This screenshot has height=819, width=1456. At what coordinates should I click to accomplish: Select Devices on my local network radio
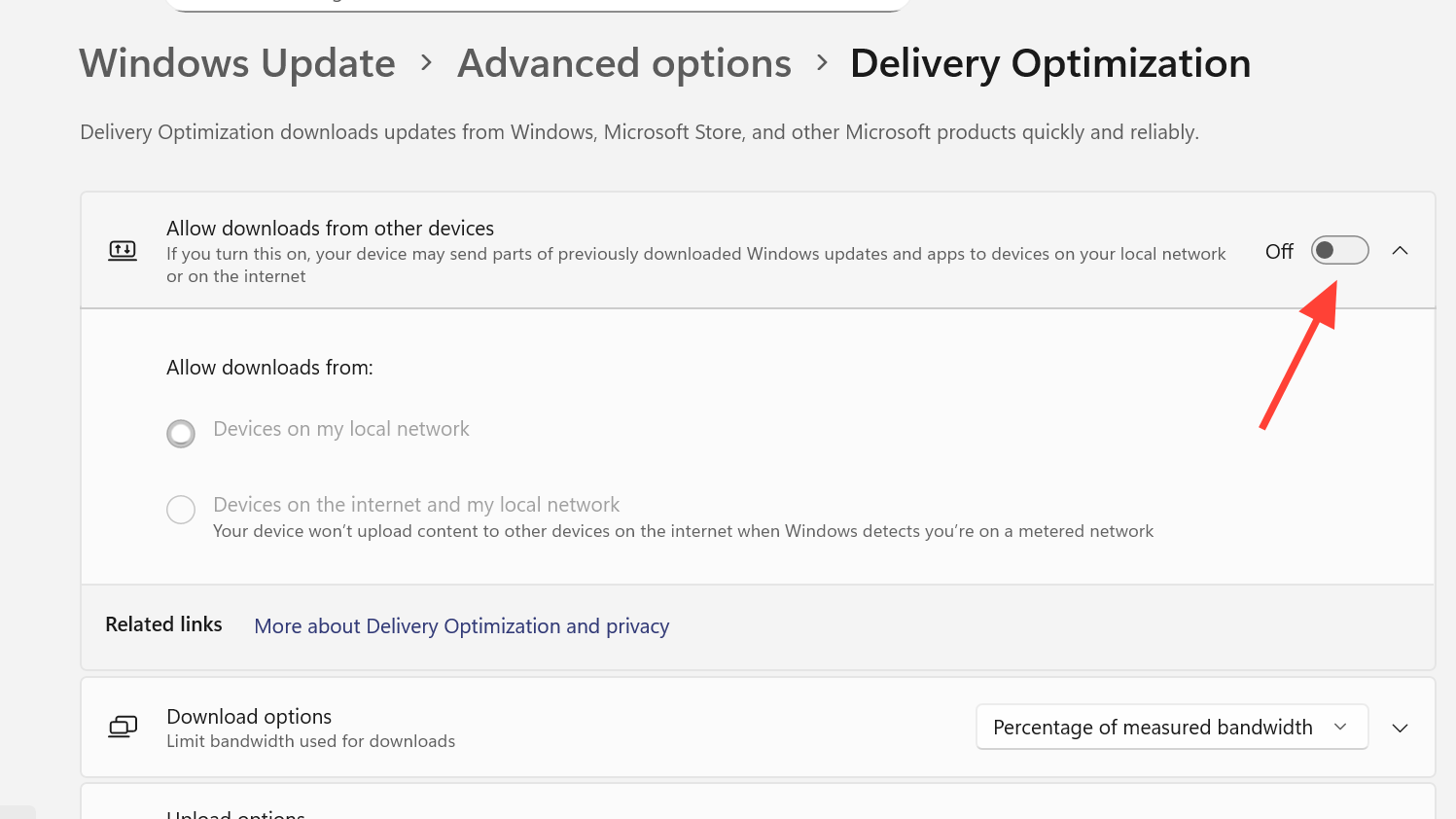(181, 433)
